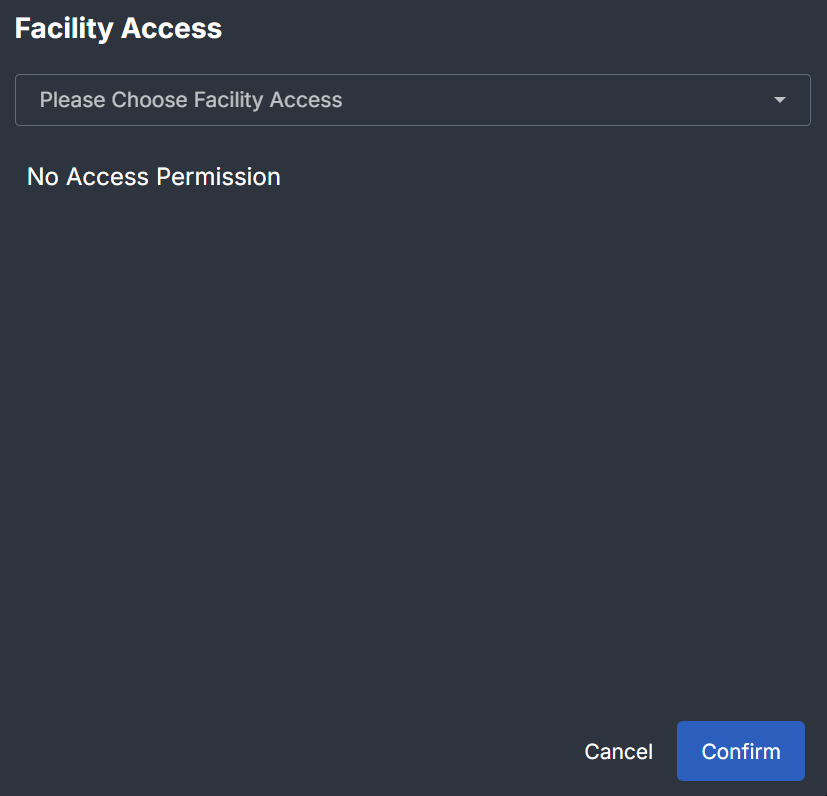Click the dropdown caret arrow icon
This screenshot has height=796, width=827.
pyautogui.click(x=779, y=100)
